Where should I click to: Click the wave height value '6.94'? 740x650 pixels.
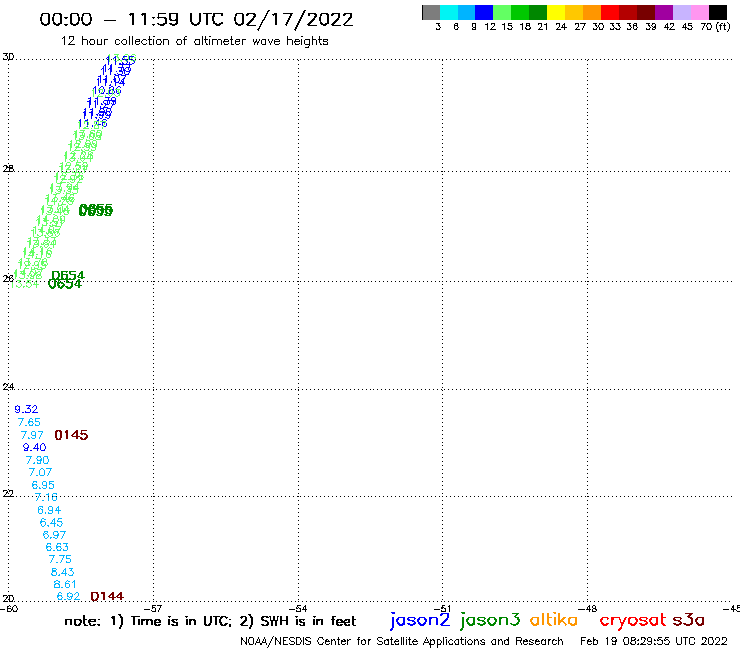49,510
